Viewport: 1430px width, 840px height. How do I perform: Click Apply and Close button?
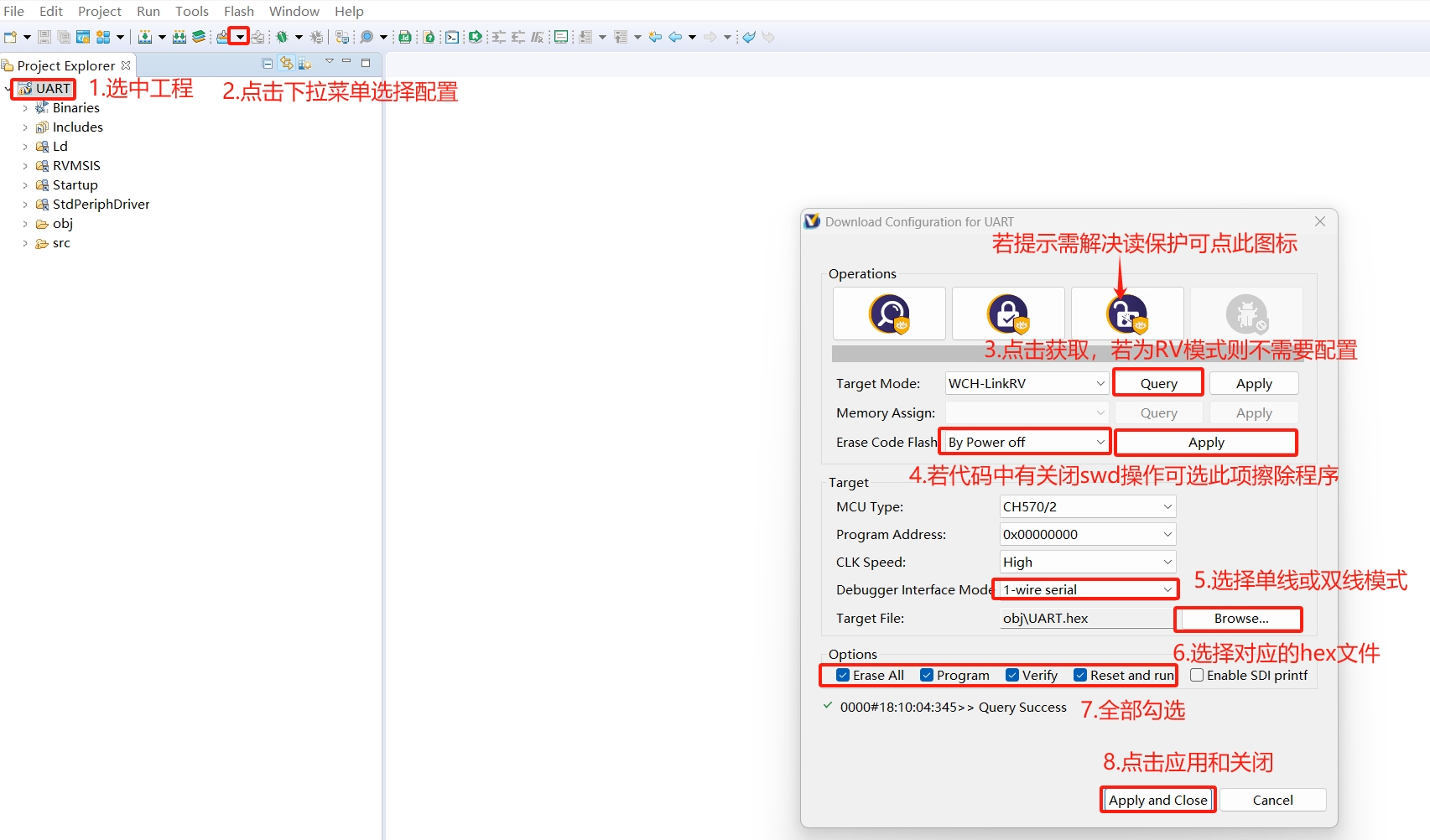click(1157, 801)
